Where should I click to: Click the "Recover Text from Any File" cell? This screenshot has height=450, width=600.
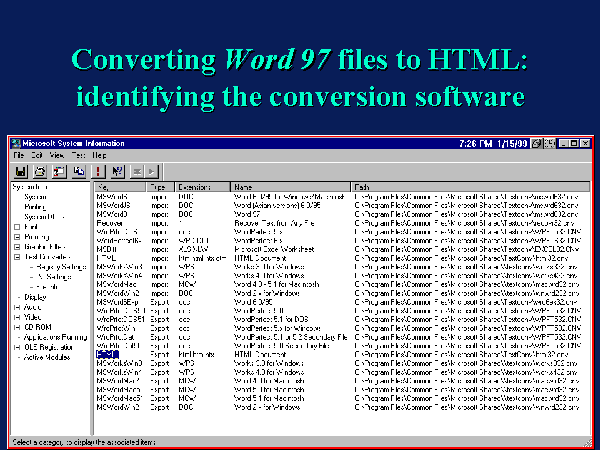coord(274,223)
